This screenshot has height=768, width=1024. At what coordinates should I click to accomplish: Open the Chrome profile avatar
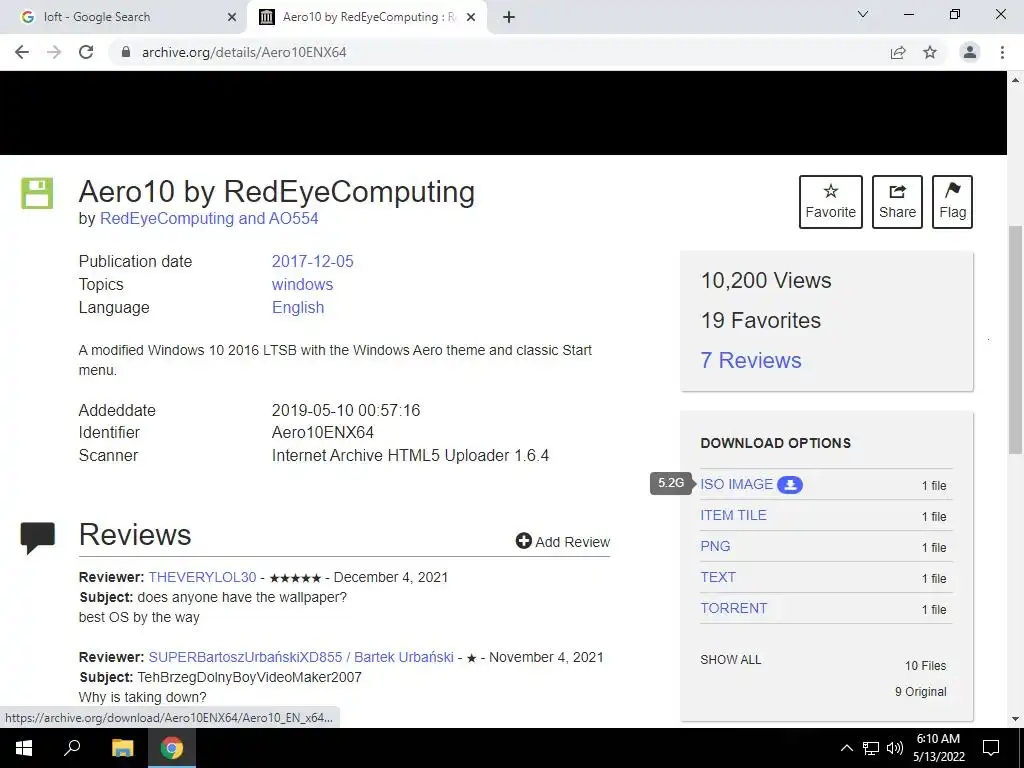click(970, 52)
